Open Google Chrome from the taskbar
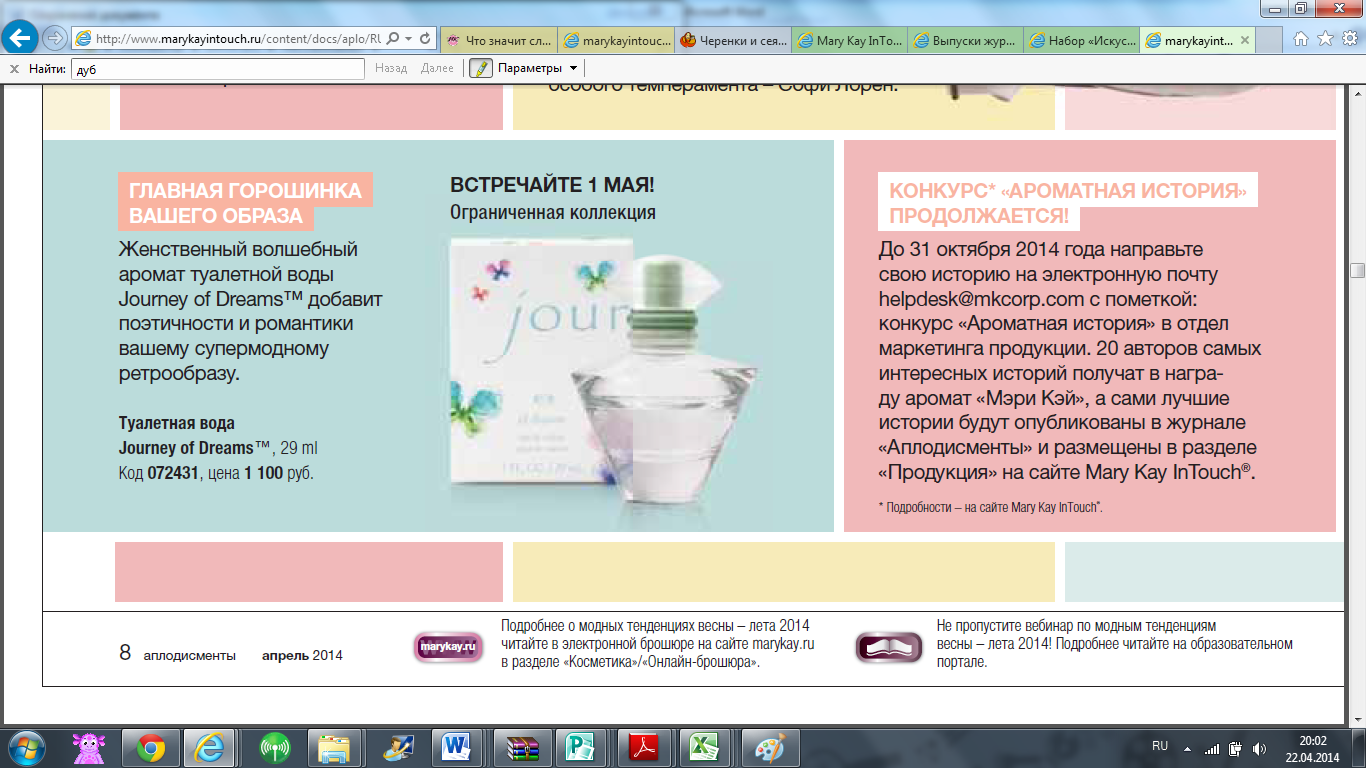Screen dimensions: 1366x768 point(151,747)
